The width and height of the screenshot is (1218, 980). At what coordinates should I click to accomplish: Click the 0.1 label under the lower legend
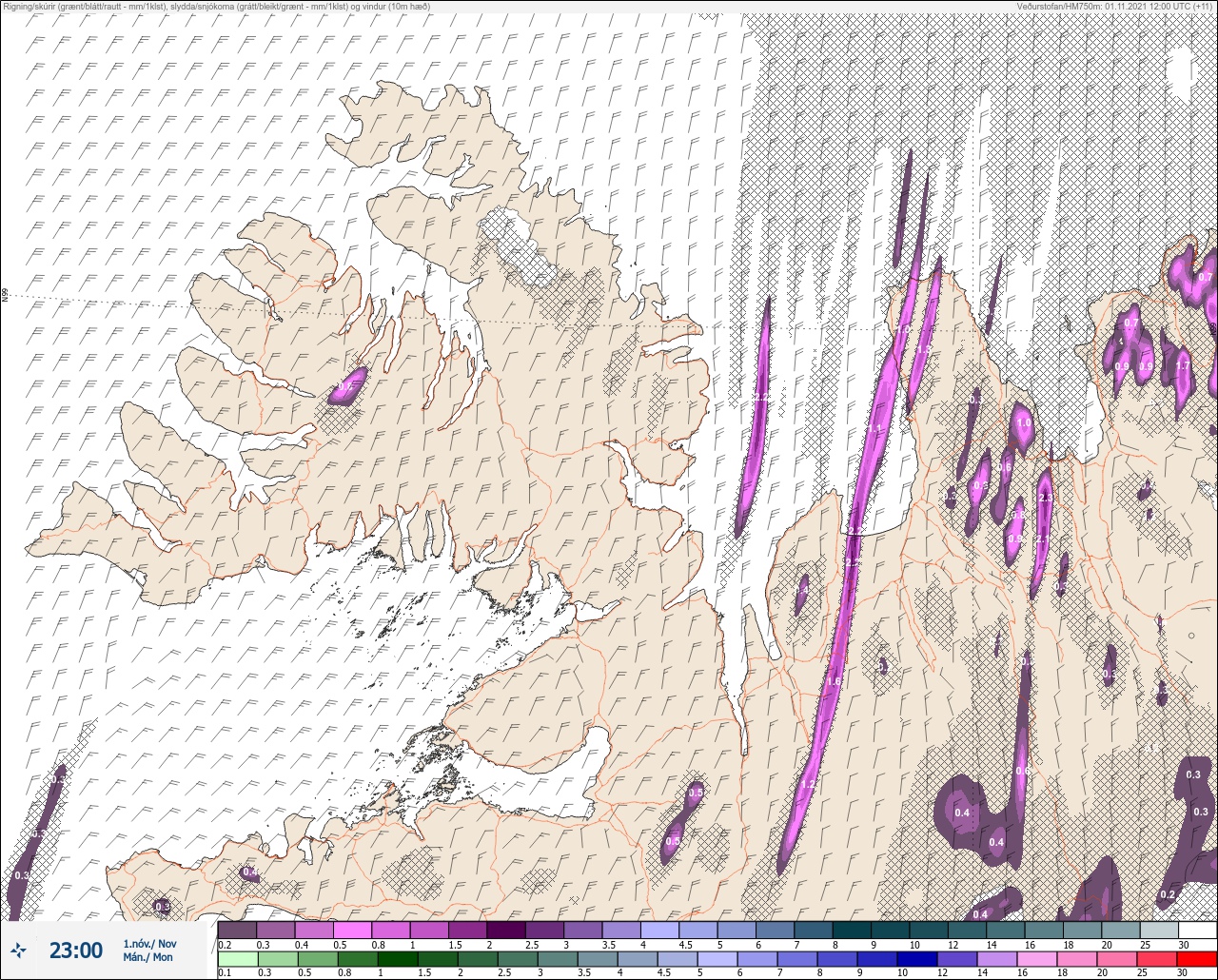(x=225, y=973)
